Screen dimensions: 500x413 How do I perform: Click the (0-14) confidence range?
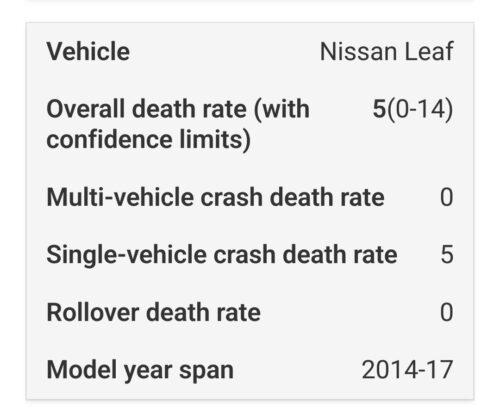click(x=420, y=109)
